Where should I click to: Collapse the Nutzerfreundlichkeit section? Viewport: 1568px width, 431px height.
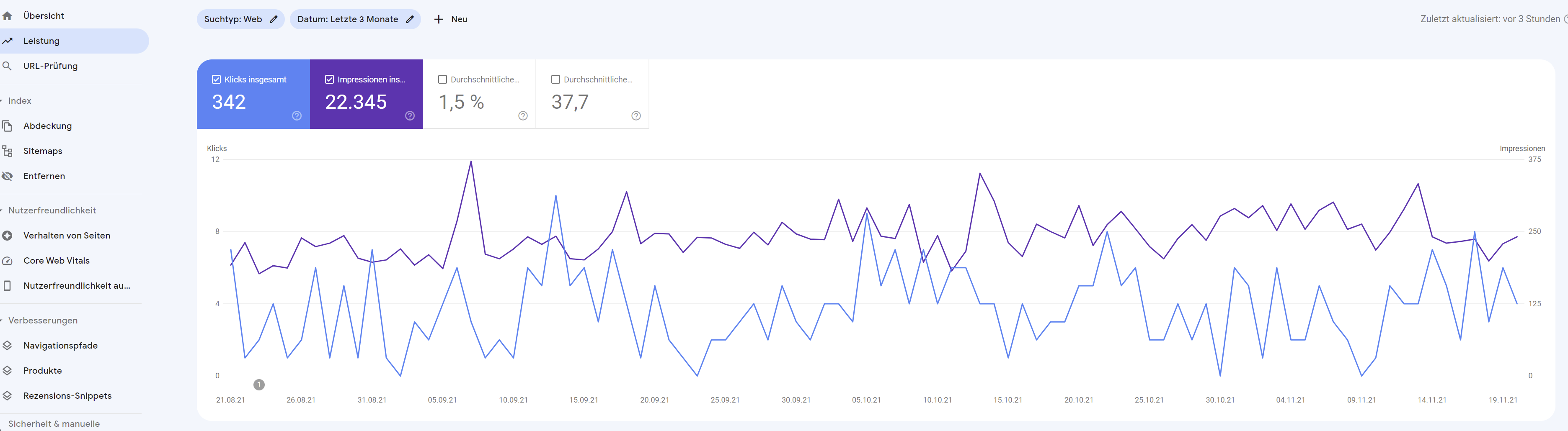click(3, 210)
